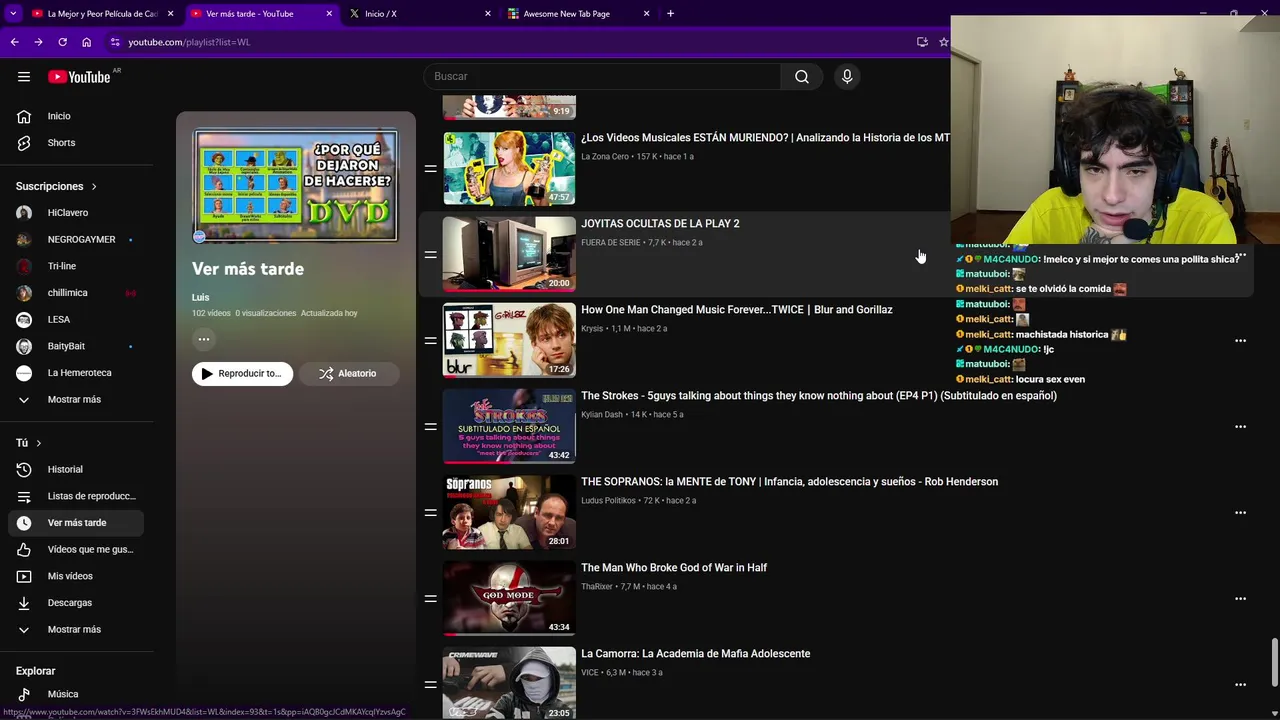This screenshot has width=1280, height=720.
Task: Open three-dot menu for La Camorra video
Action: pyautogui.click(x=1240, y=685)
